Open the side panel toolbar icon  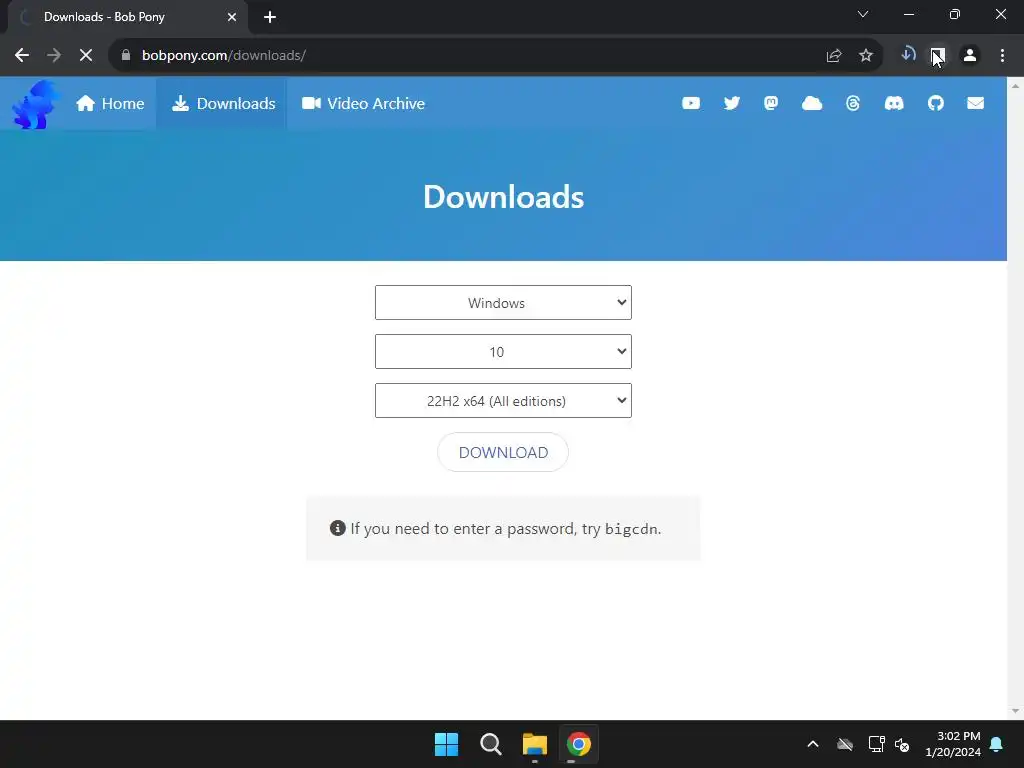938,56
